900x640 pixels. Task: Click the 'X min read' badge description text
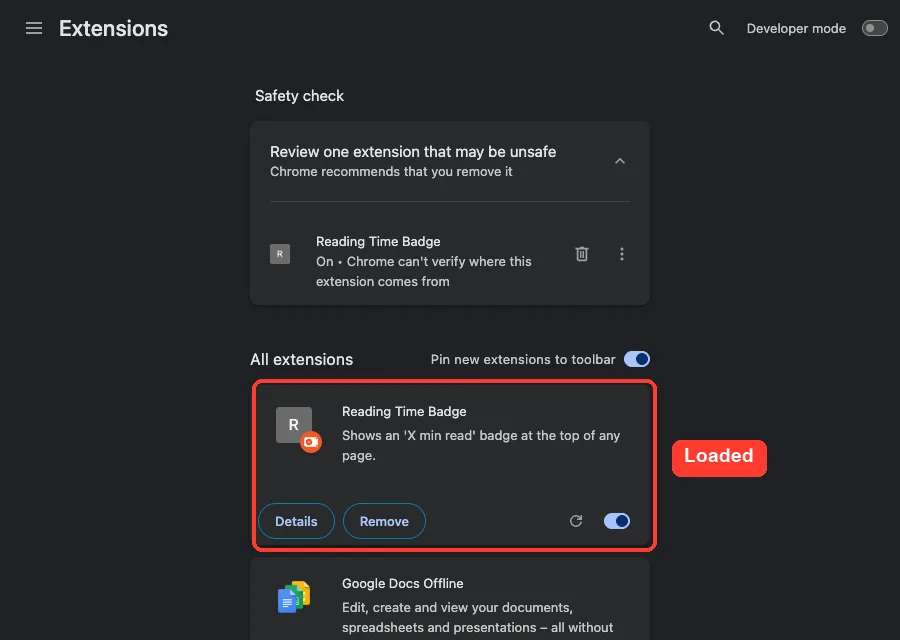coord(481,445)
